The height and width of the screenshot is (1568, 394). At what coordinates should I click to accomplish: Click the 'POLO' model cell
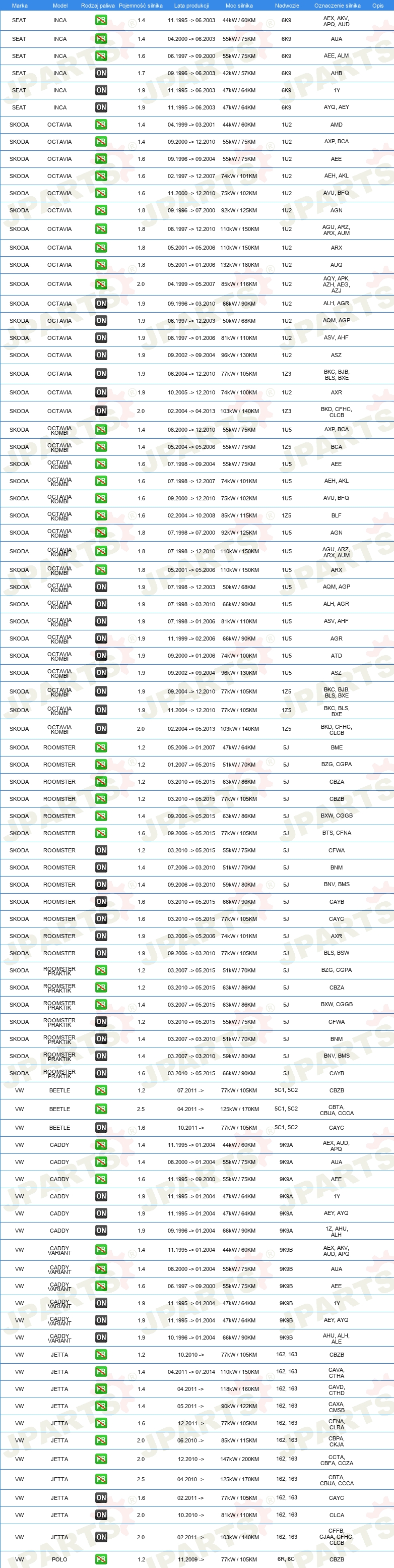[x=59, y=1559]
